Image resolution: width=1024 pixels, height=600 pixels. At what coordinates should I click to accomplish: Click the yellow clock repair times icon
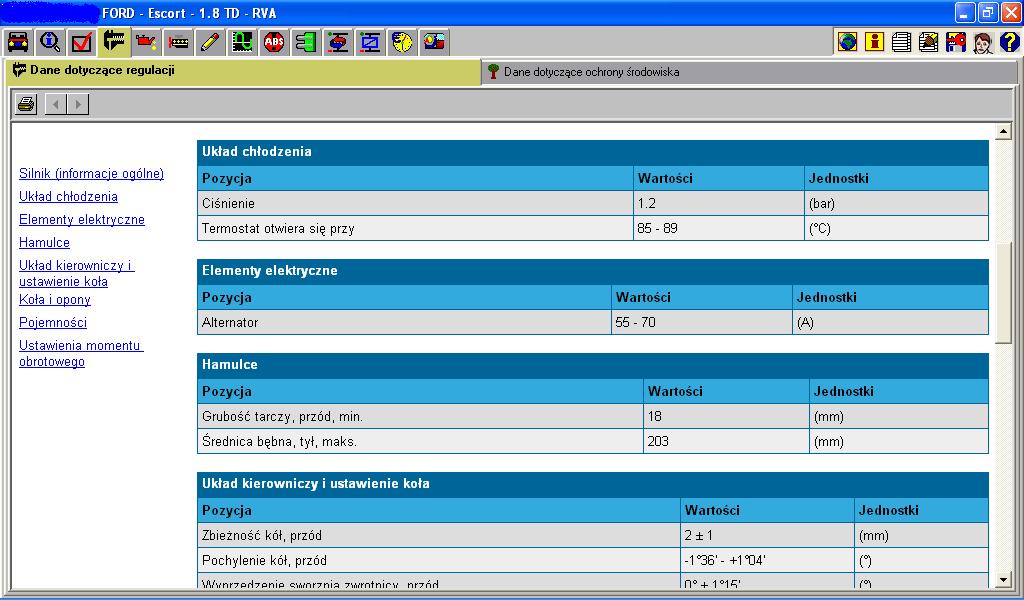pos(403,42)
